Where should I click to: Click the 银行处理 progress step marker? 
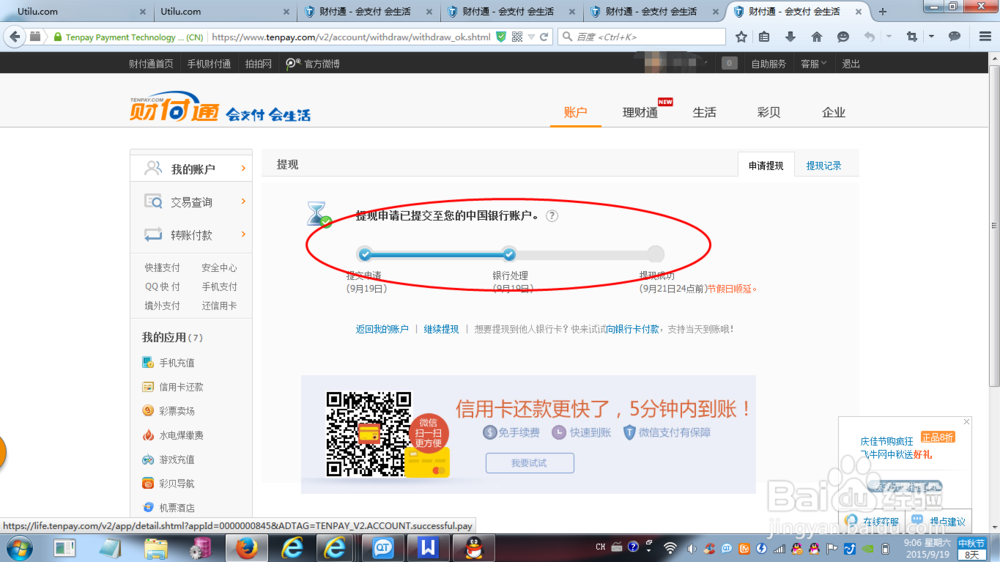pos(509,255)
